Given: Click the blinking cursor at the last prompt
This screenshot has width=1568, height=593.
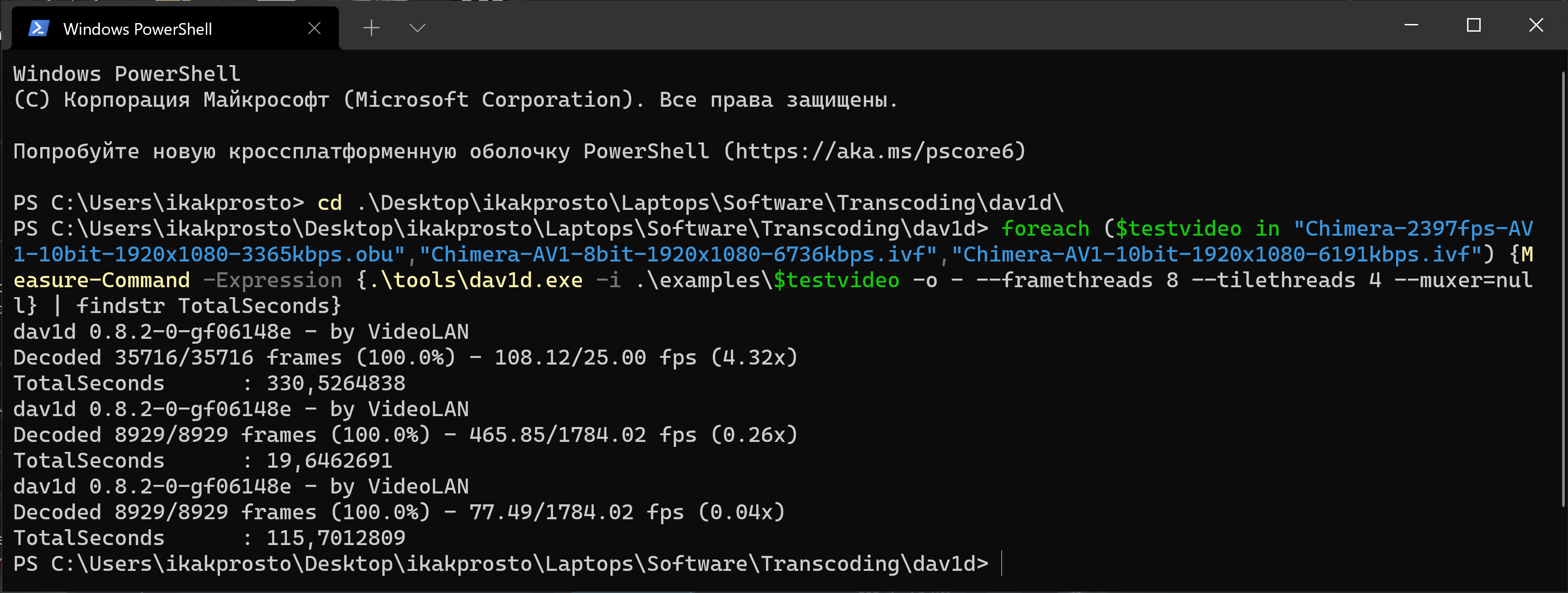Looking at the screenshot, I should point(1001,564).
